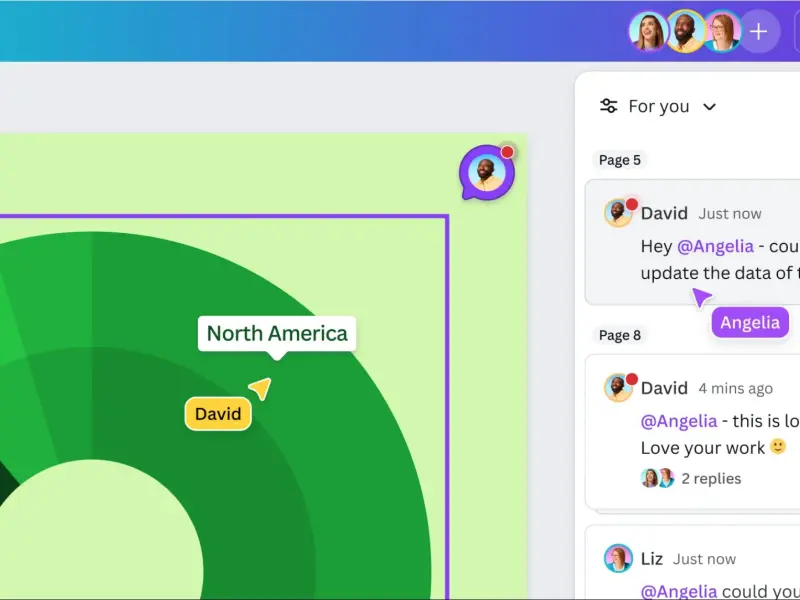Click the purple Angelia cursor name tag

[x=750, y=322]
